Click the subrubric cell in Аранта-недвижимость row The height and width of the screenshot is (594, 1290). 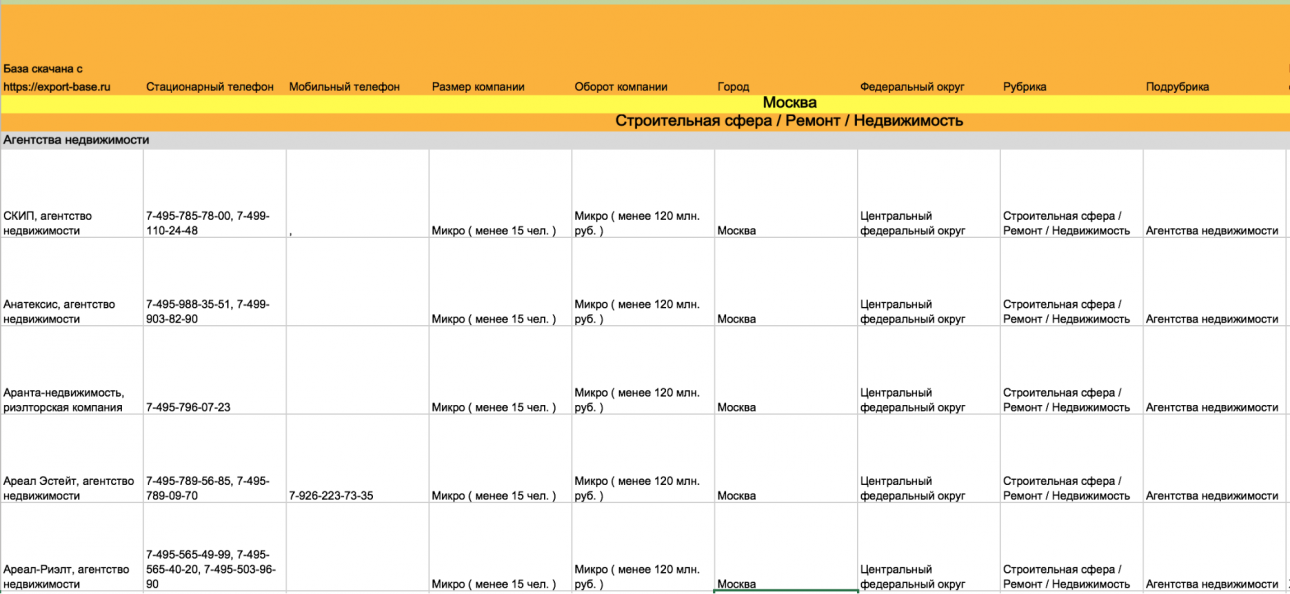1215,370
